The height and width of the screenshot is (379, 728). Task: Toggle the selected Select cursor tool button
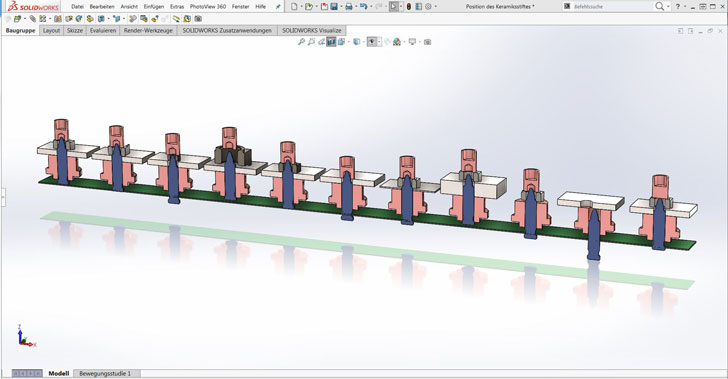(x=394, y=7)
